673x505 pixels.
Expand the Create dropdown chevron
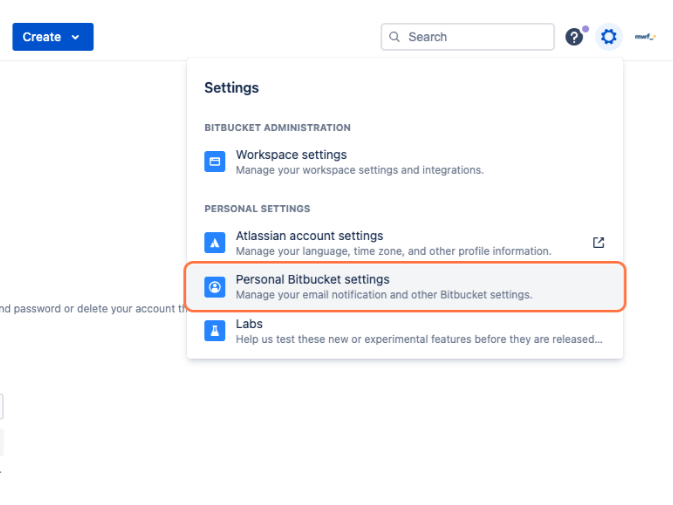pyautogui.click(x=76, y=37)
